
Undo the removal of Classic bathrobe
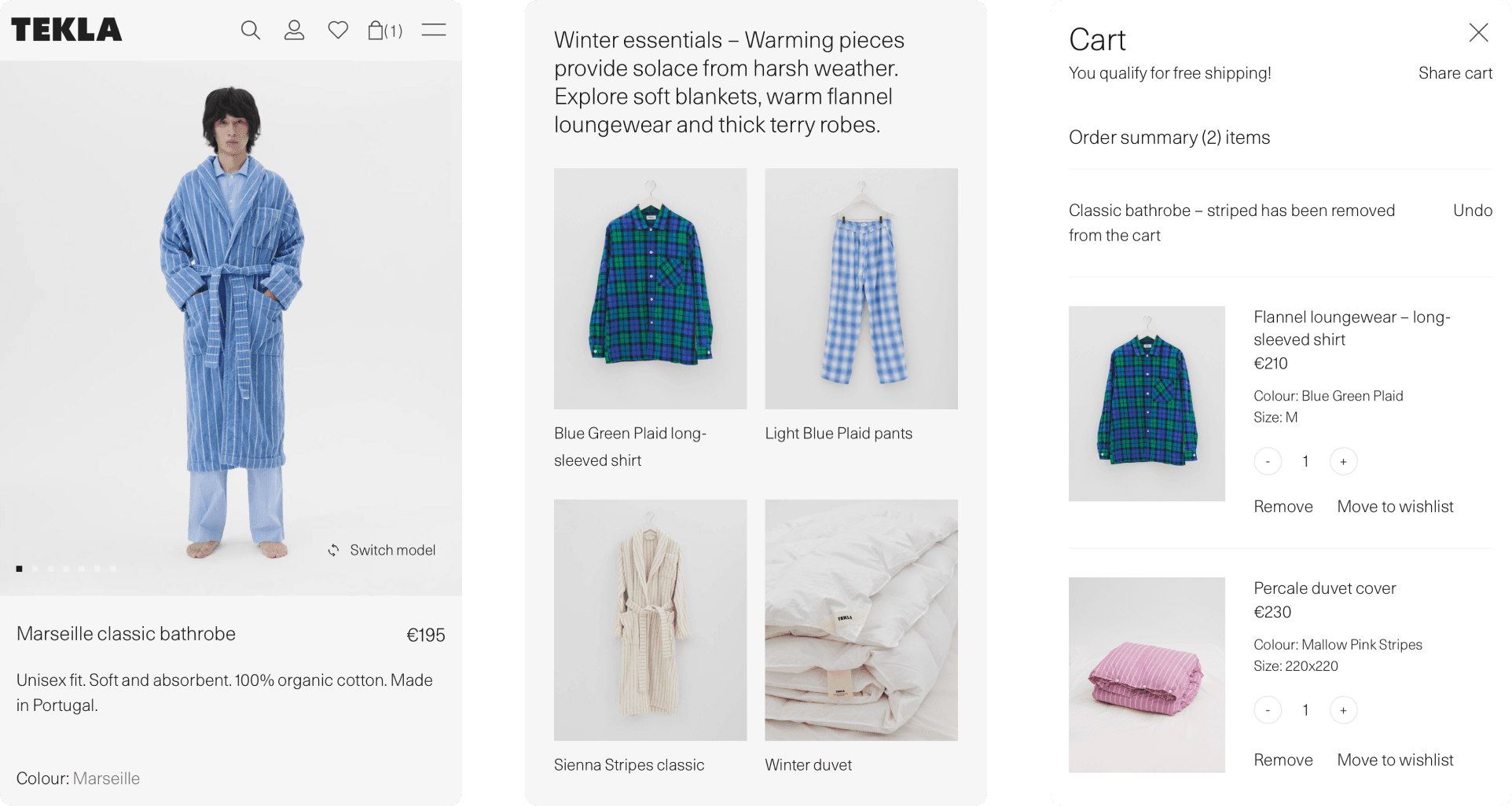(1472, 211)
